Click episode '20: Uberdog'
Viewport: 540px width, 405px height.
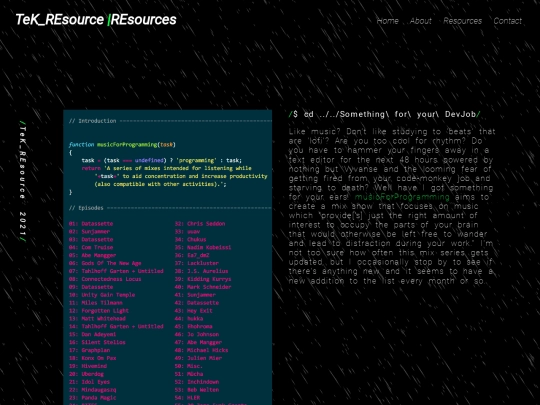(86, 374)
